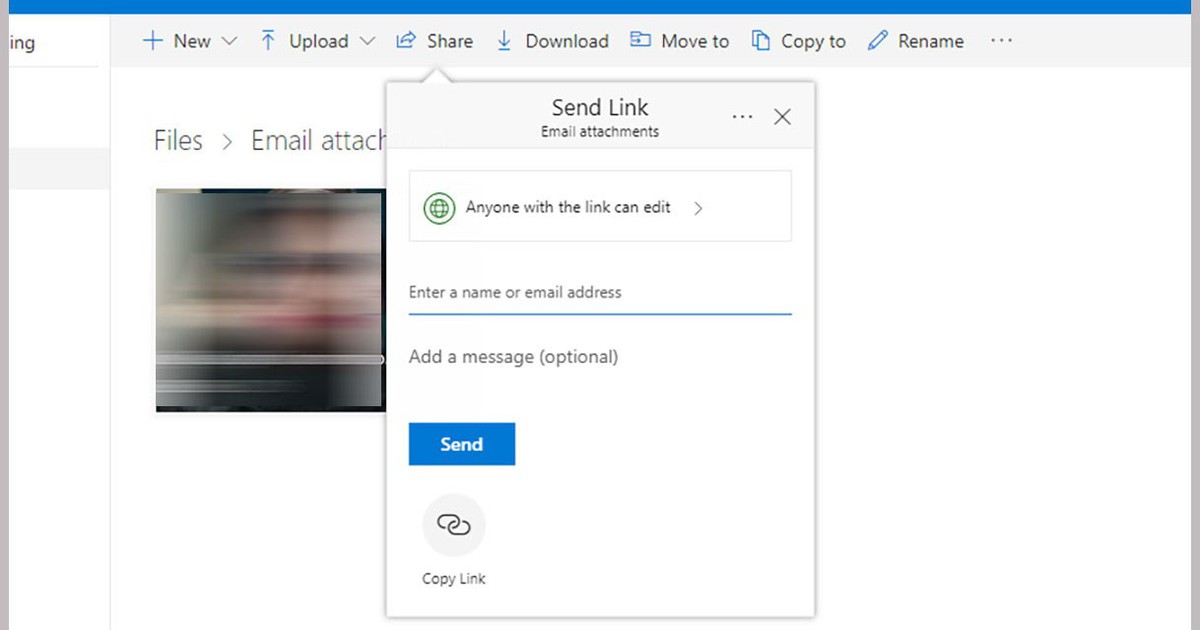Viewport: 1200px width, 630px height.
Task: Go to Files in the breadcrumb
Action: coord(178,141)
